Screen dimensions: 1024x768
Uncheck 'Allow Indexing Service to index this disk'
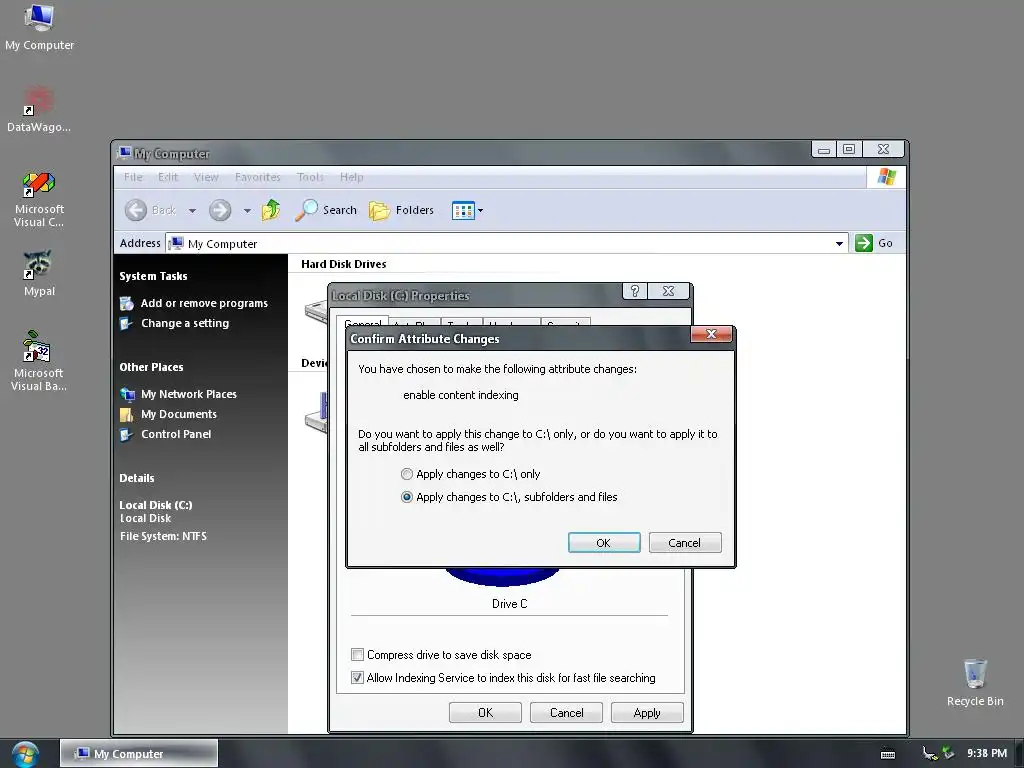click(357, 677)
